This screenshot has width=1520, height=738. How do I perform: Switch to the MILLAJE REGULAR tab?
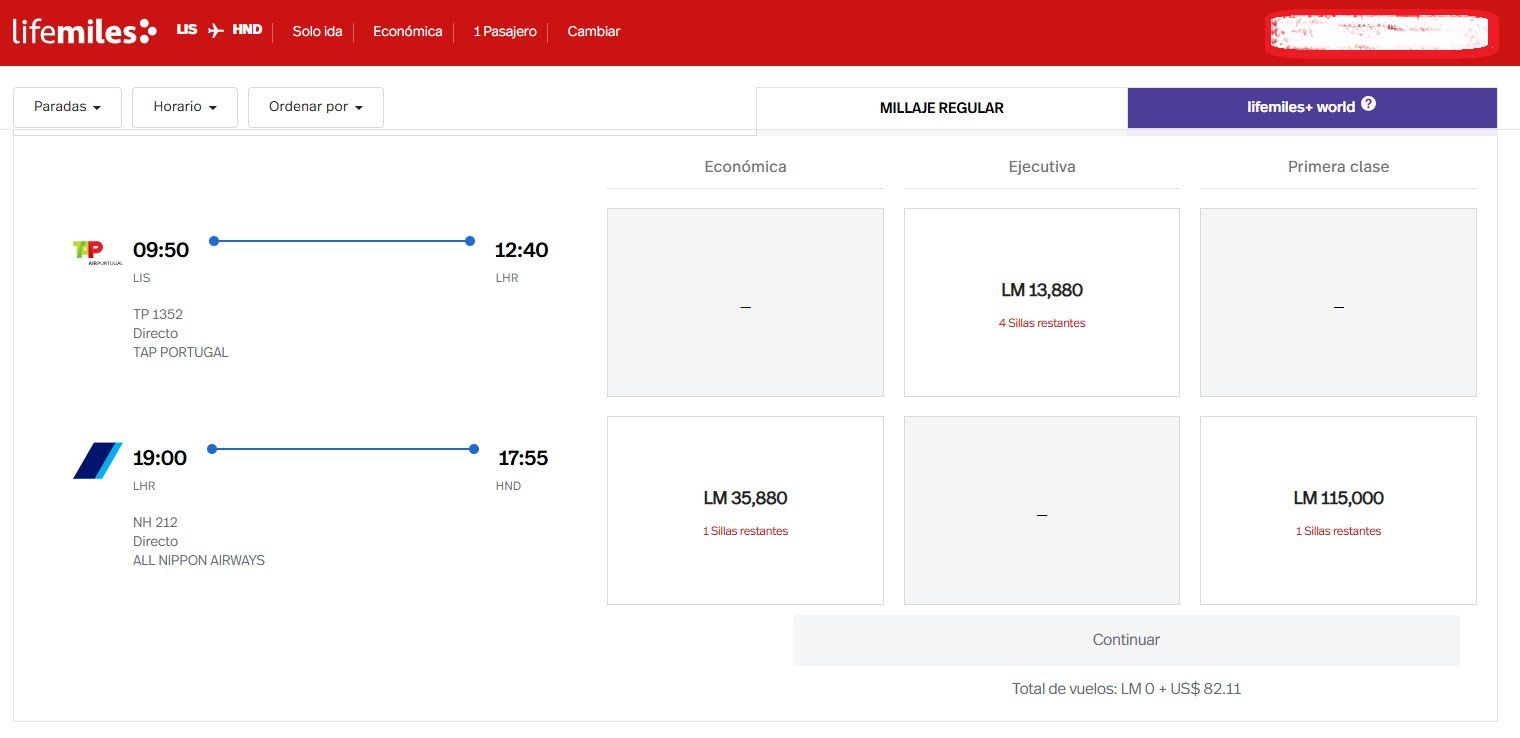941,108
